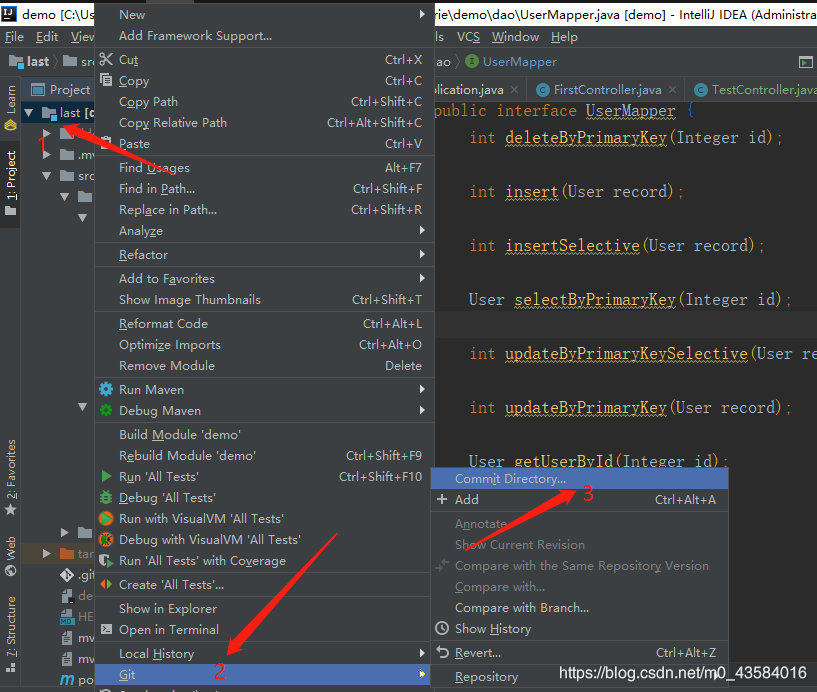The width and height of the screenshot is (817, 692).
Task: Choose Optimize Imports menu entry
Action: 264,344
